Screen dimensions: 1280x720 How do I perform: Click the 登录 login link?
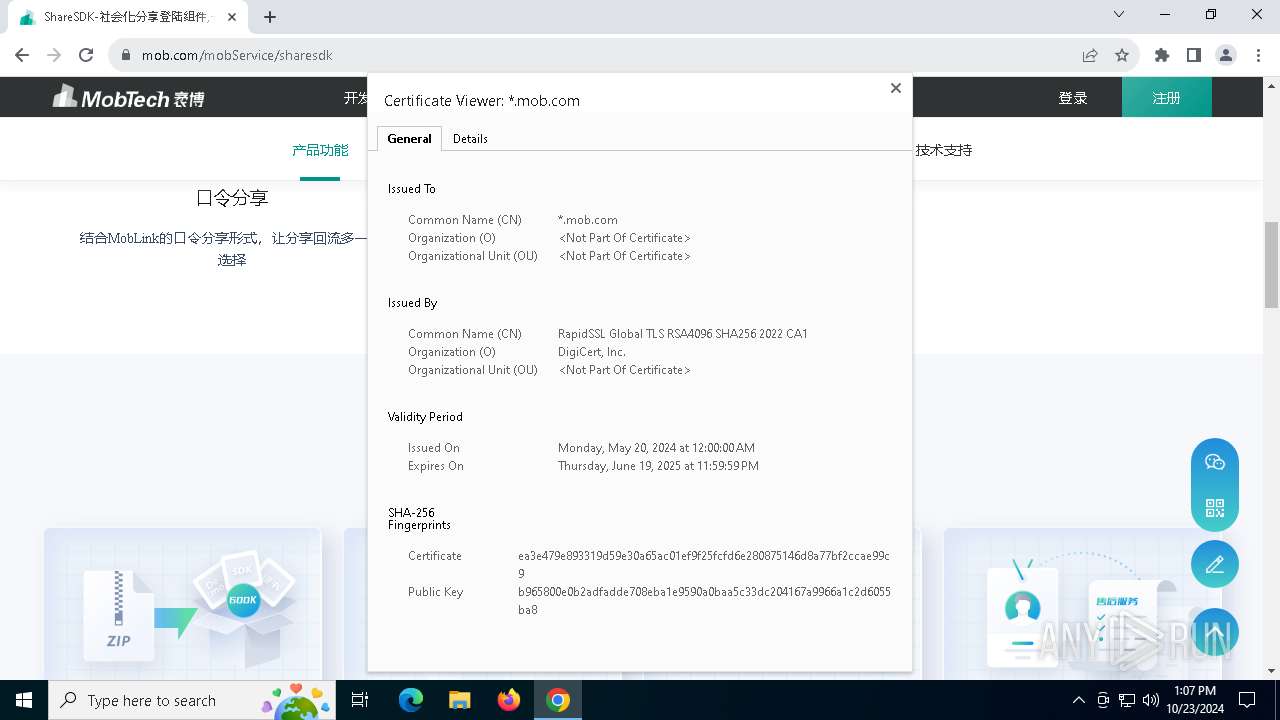(x=1073, y=98)
